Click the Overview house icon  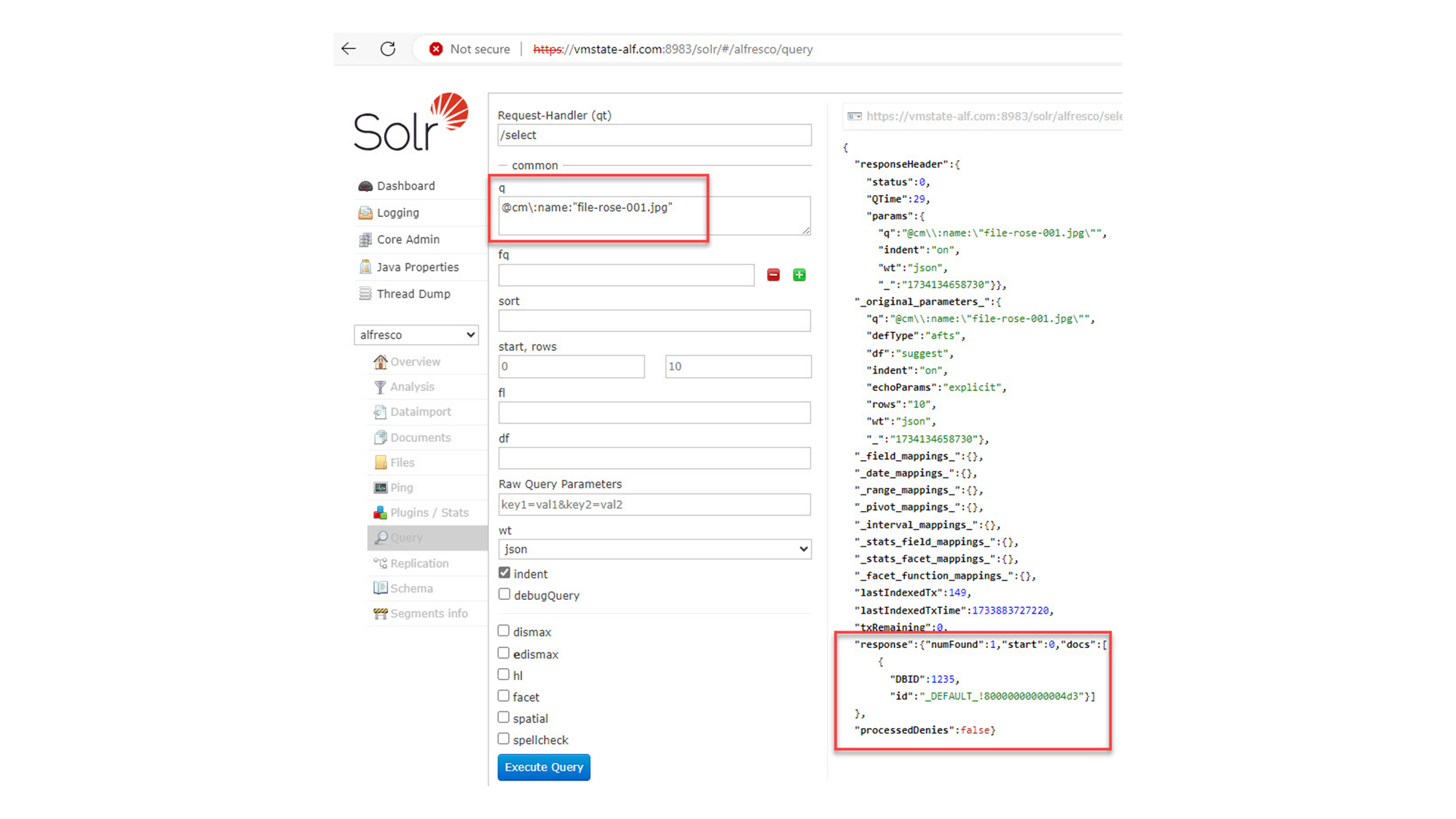(380, 362)
